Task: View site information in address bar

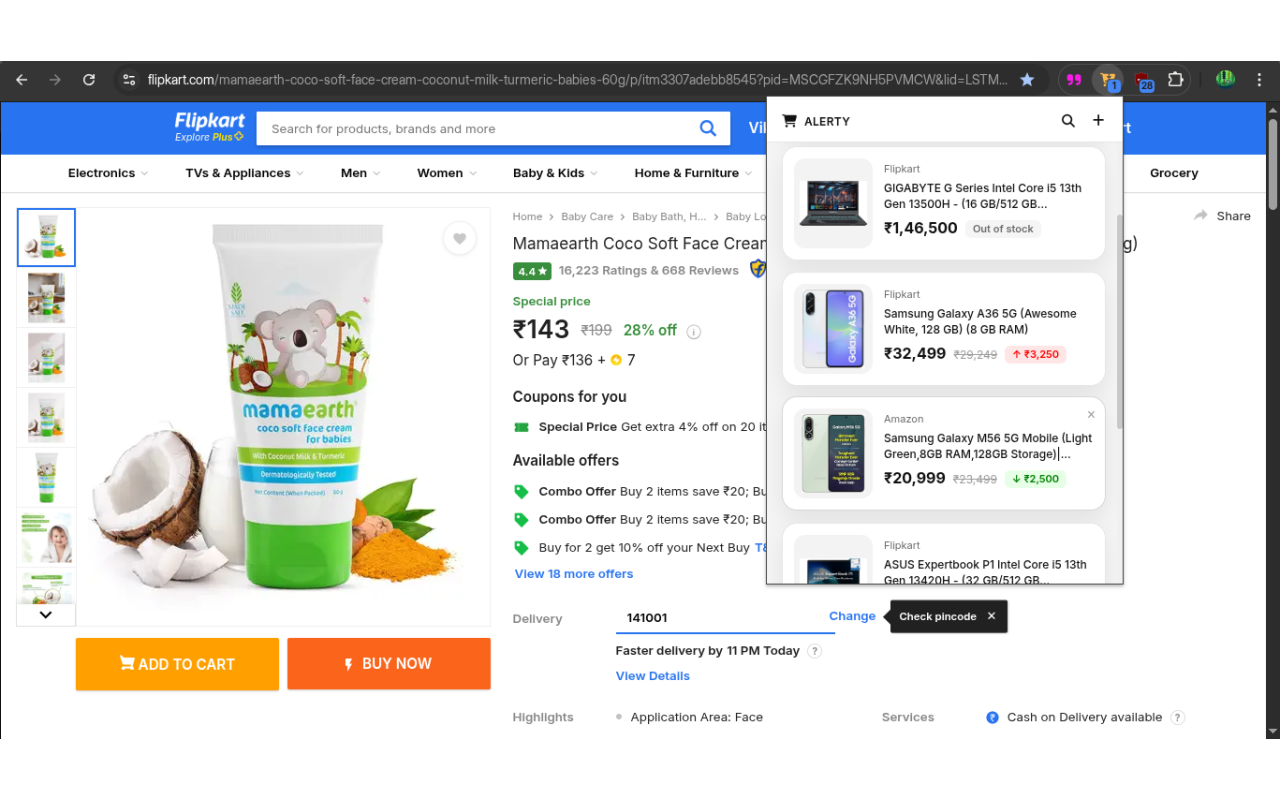Action: tap(128, 79)
